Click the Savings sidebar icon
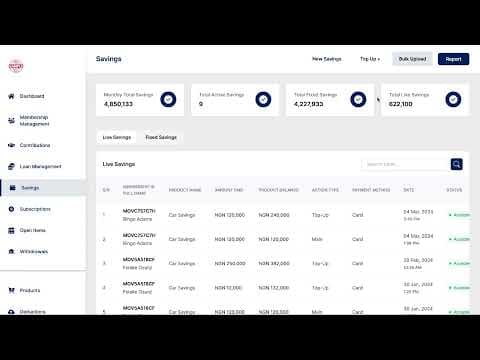 click(x=13, y=188)
